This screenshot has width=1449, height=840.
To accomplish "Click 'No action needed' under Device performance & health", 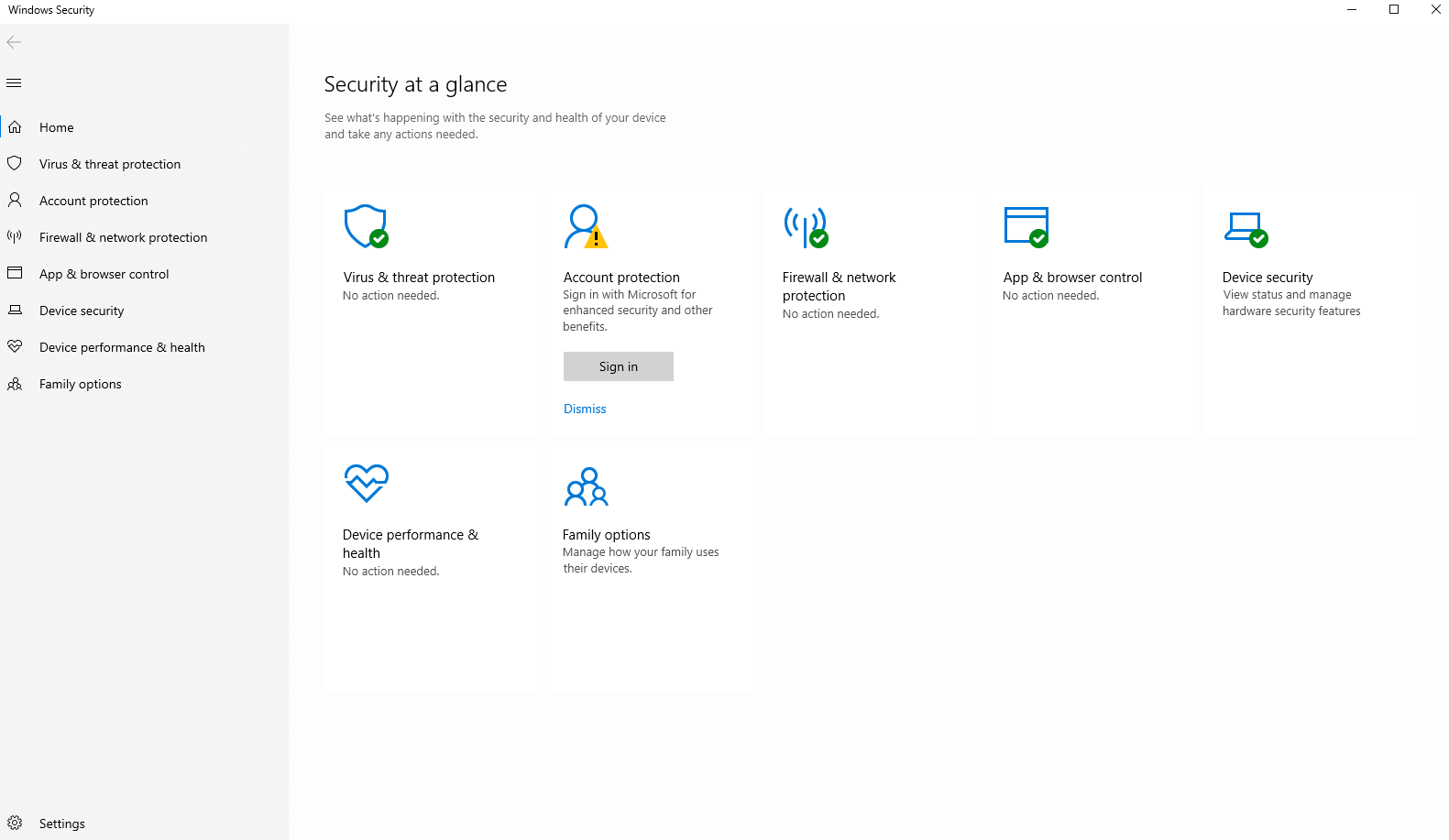I will [391, 572].
